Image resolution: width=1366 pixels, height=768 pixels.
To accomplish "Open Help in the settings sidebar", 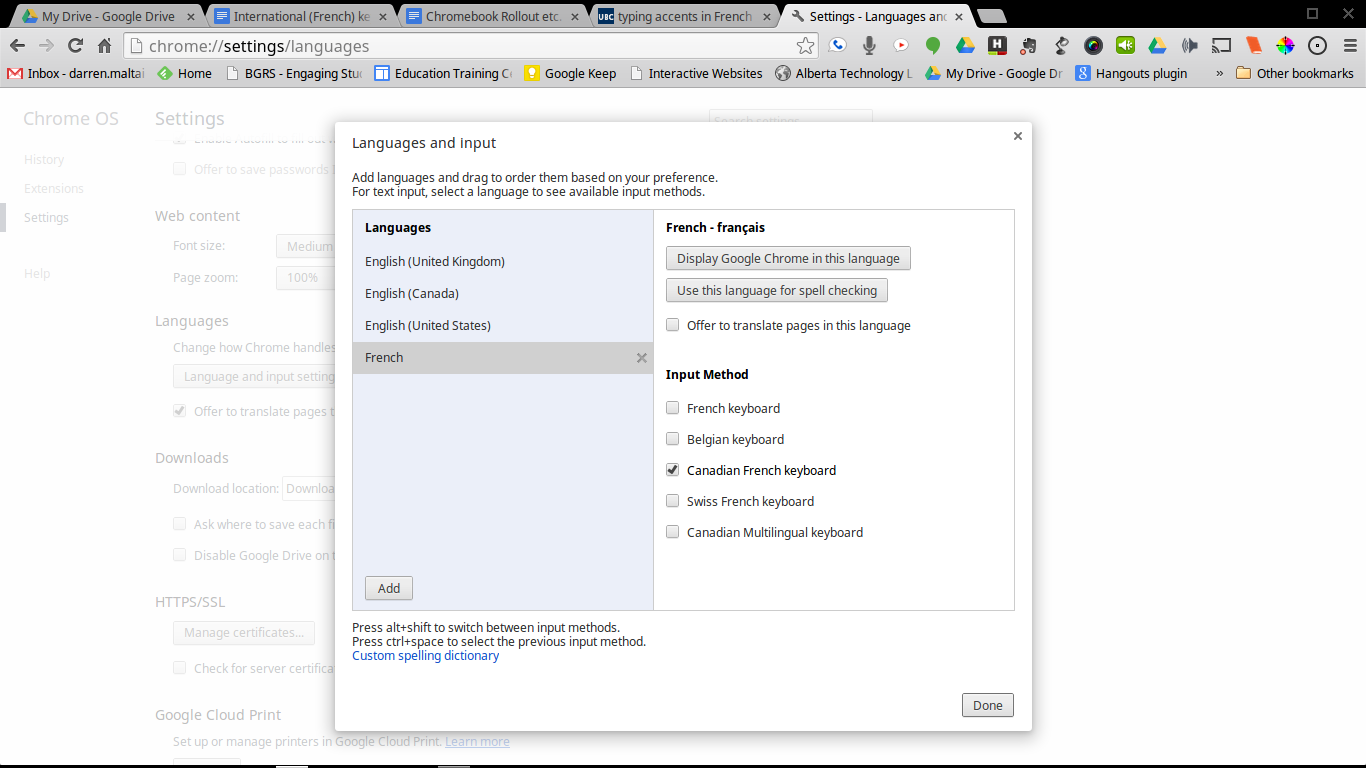I will [37, 274].
